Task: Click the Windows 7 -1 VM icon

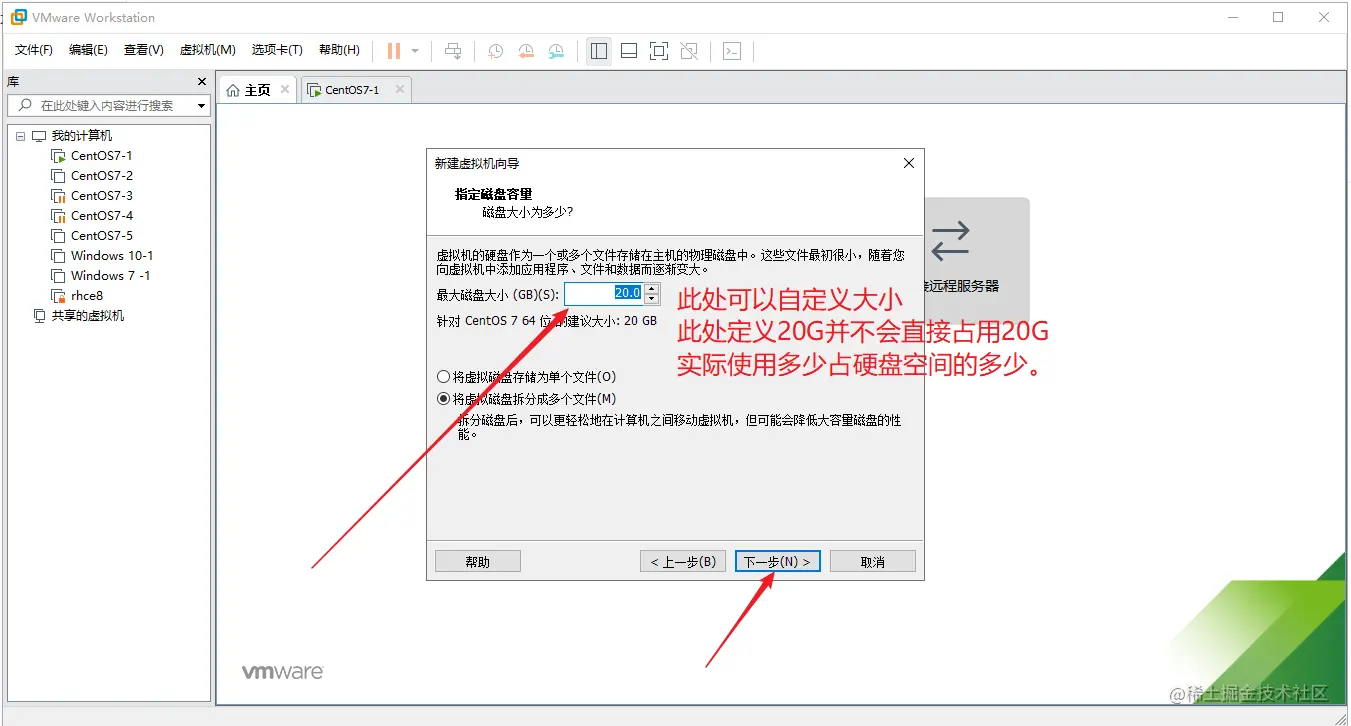Action: coord(57,276)
